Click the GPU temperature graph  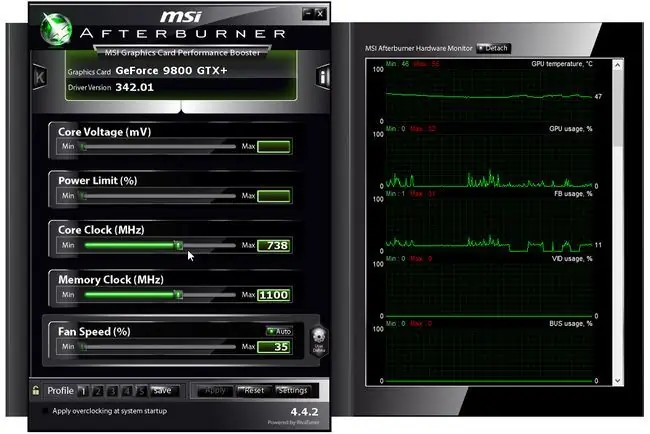[x=489, y=95]
